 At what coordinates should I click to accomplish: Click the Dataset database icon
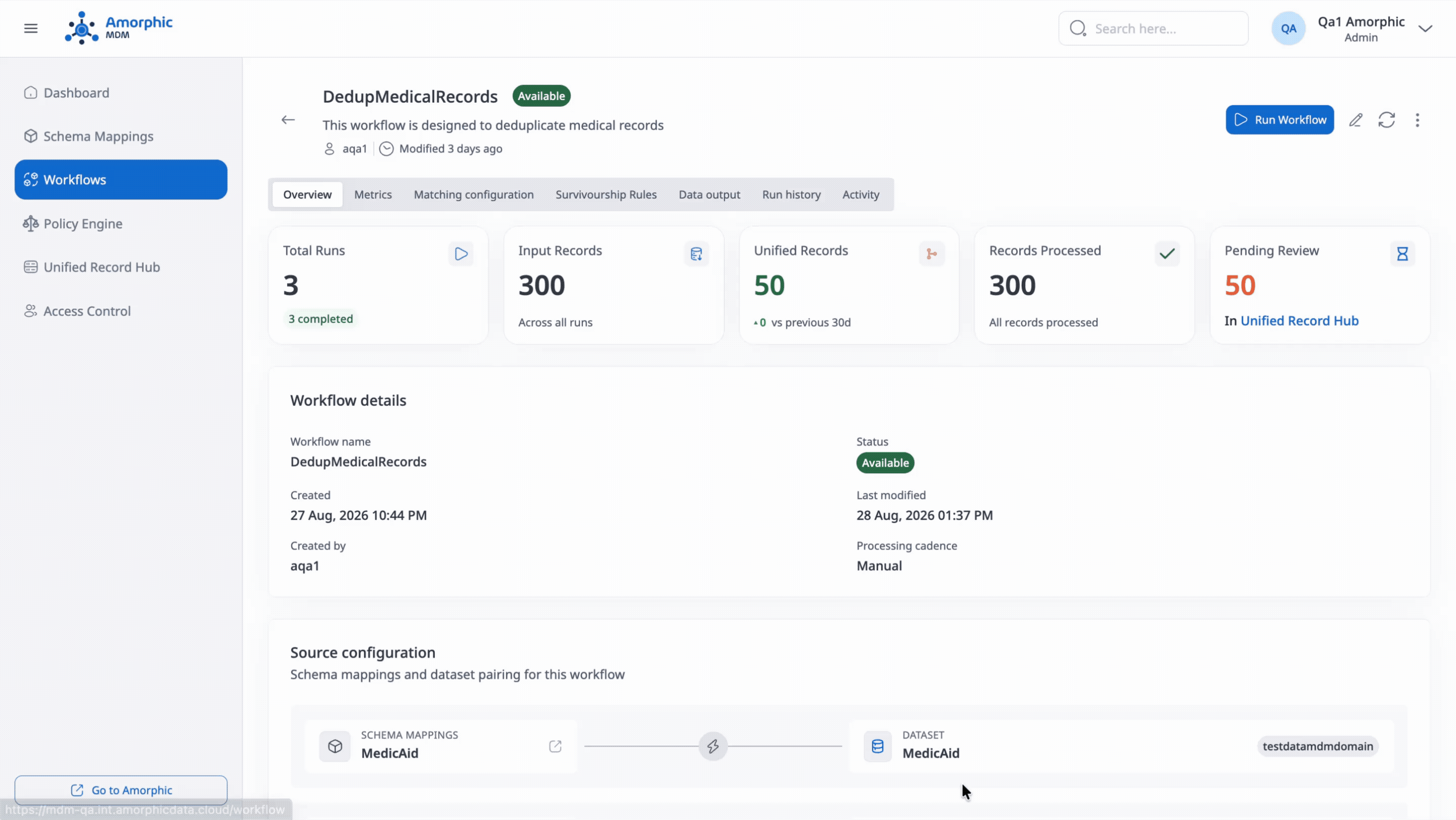pos(877,747)
